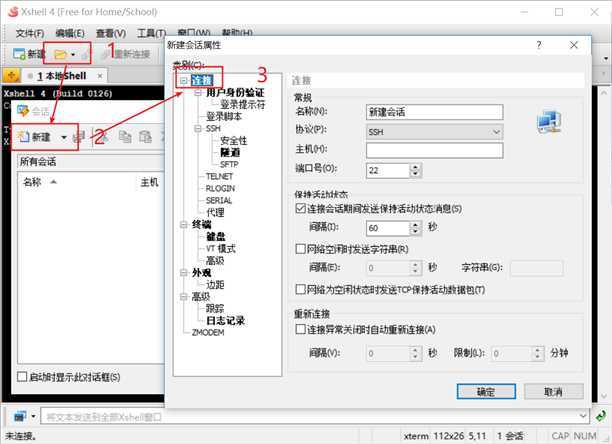The width and height of the screenshot is (612, 444).
Task: Click the paste icon in the Sessions toolbar
Action: [x=146, y=137]
